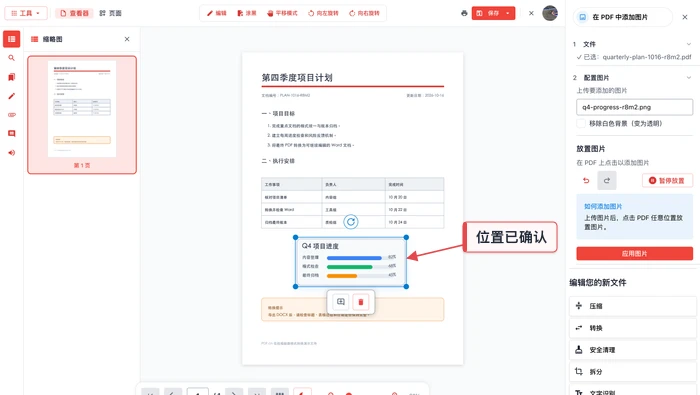
Task: Rotate the page right with 向右旋转
Action: tap(364, 13)
